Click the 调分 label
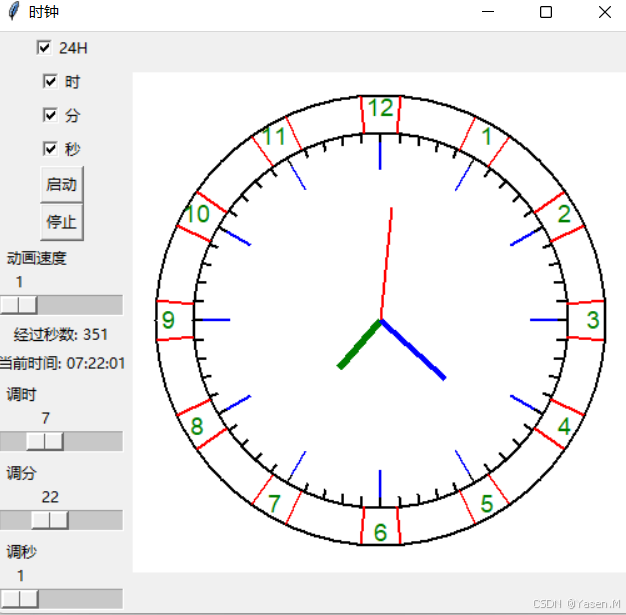Screen dimensions: 626x615 coord(22,473)
